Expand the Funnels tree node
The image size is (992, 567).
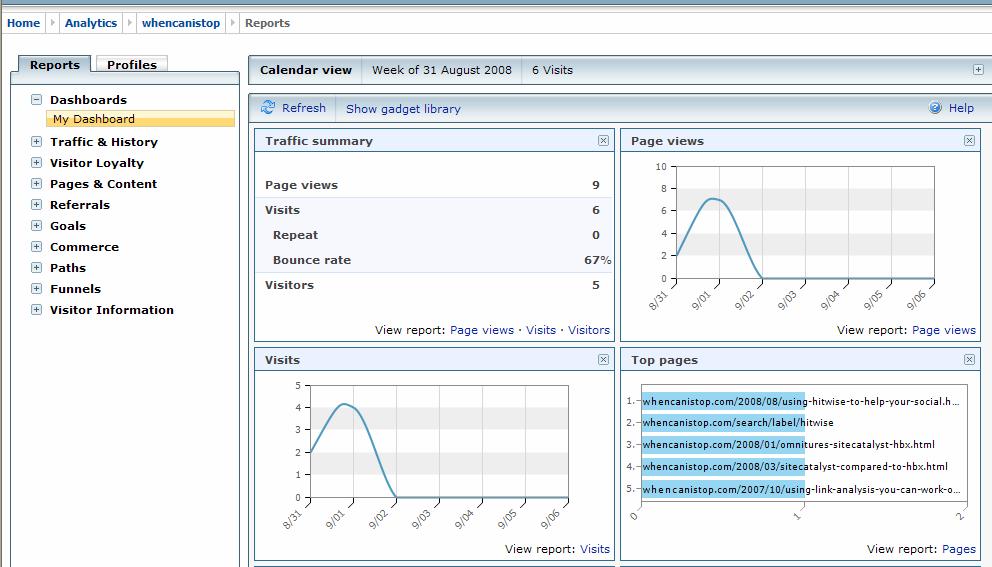(37, 289)
